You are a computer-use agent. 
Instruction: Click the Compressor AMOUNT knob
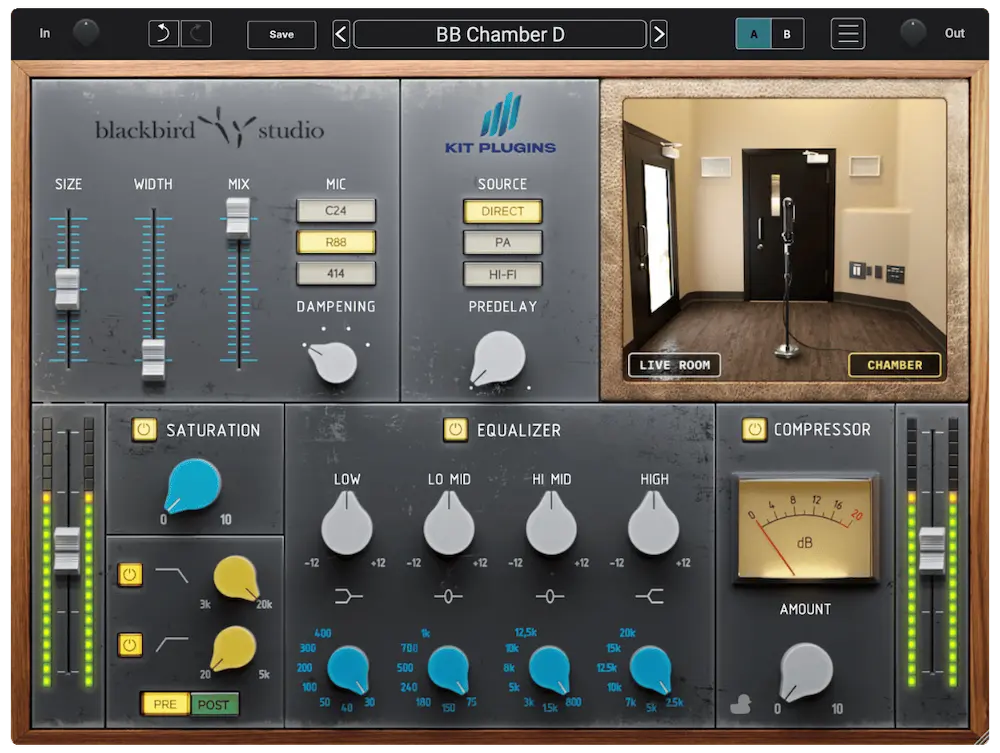(x=806, y=672)
